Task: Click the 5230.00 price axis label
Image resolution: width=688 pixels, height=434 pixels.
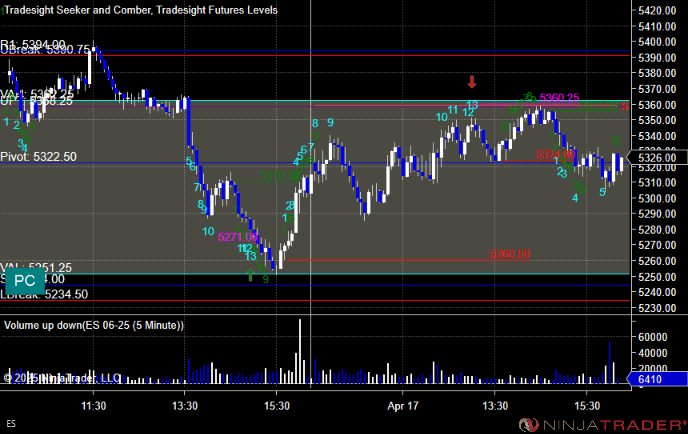Action: click(x=657, y=308)
